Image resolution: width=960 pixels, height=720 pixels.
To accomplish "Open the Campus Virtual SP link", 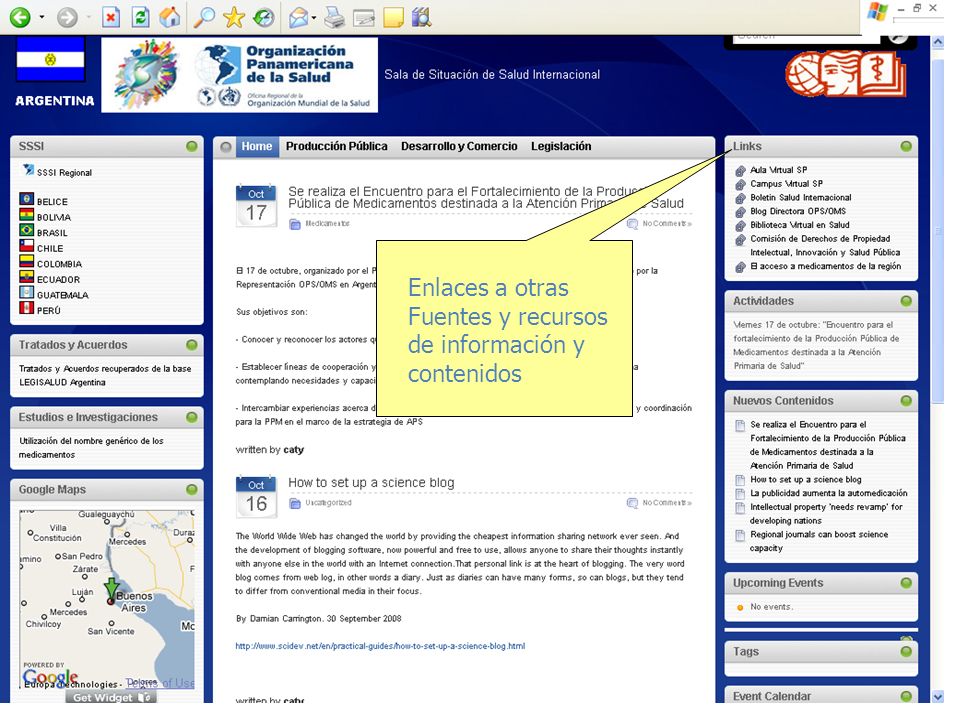I will click(x=786, y=184).
